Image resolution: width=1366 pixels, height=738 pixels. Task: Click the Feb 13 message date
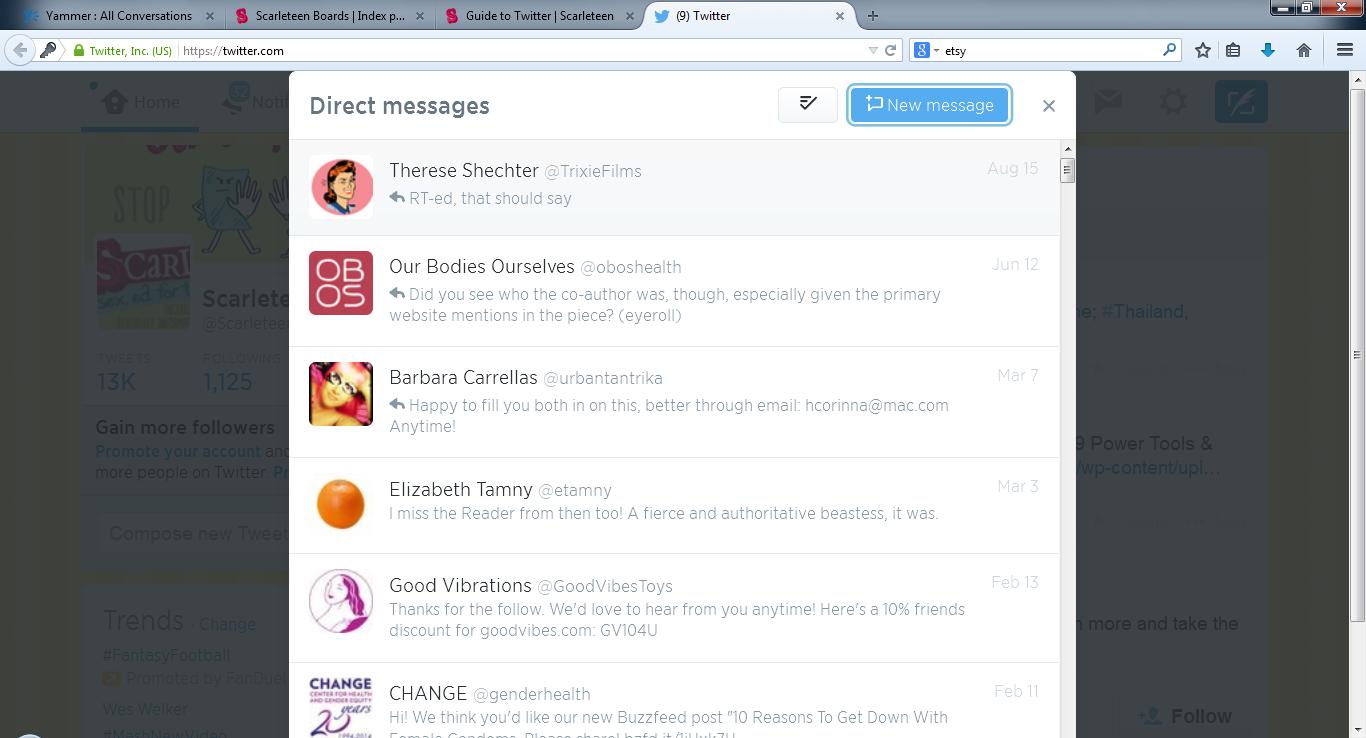pyautogui.click(x=1015, y=582)
